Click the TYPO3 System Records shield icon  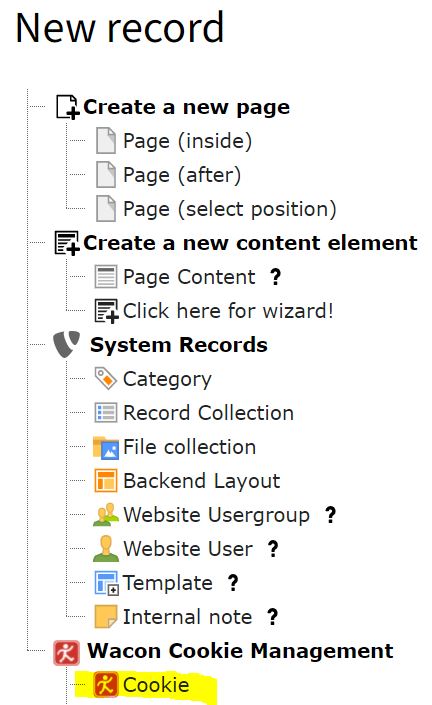tap(67, 344)
